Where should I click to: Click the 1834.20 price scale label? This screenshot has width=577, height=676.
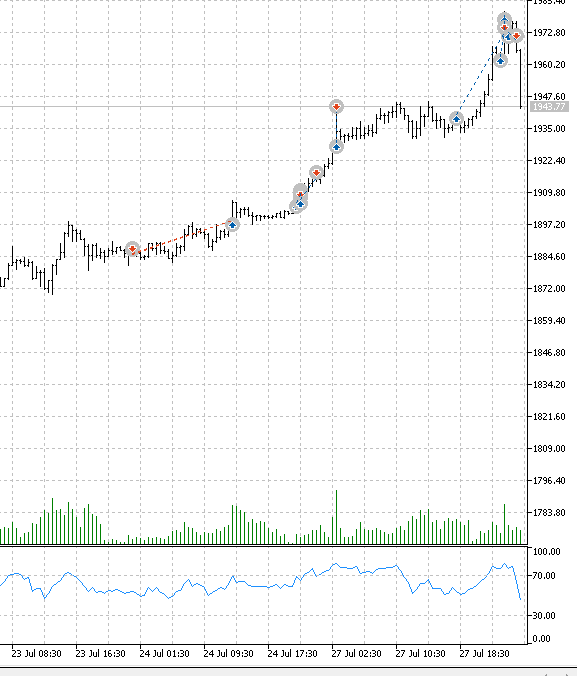tap(549, 384)
